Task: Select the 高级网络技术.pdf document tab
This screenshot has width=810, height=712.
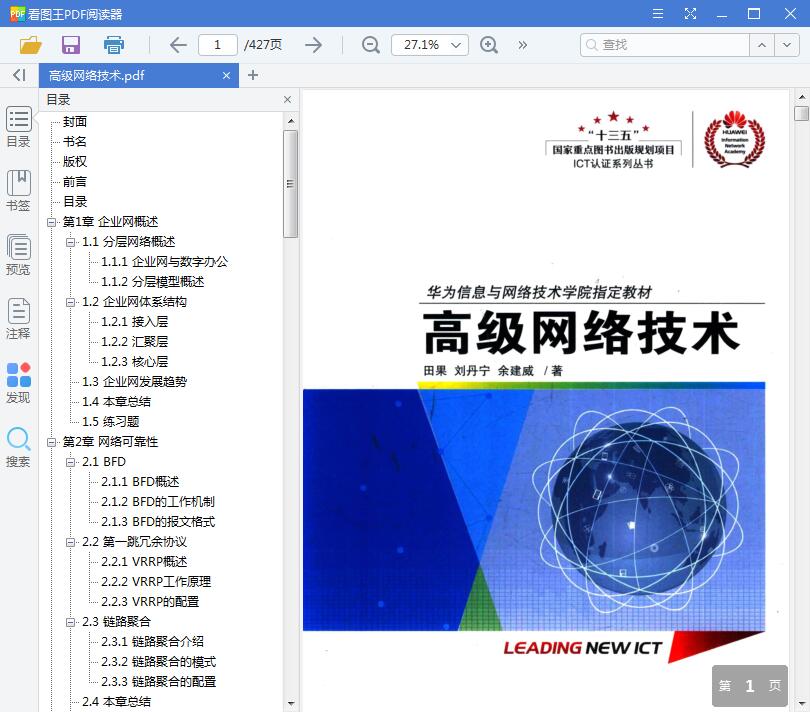Action: pos(130,75)
